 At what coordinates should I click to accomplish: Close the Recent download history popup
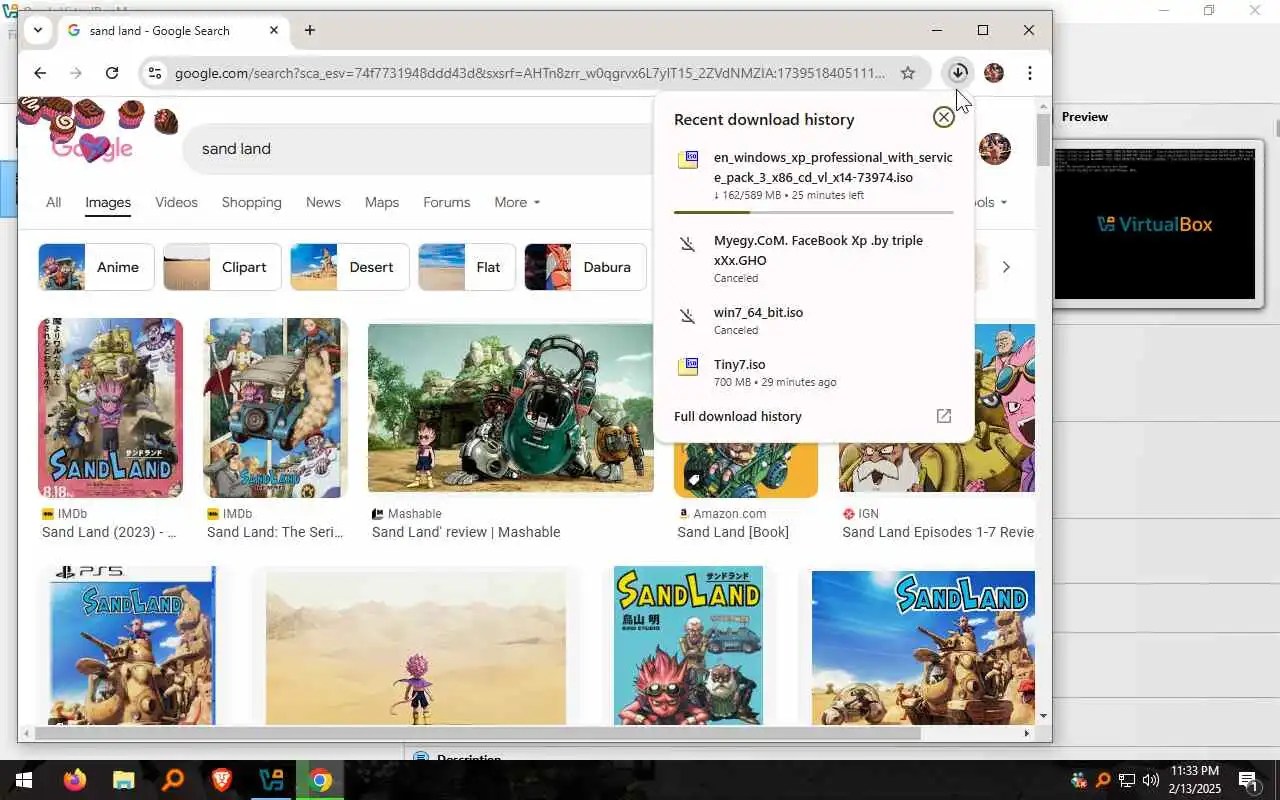click(x=943, y=118)
